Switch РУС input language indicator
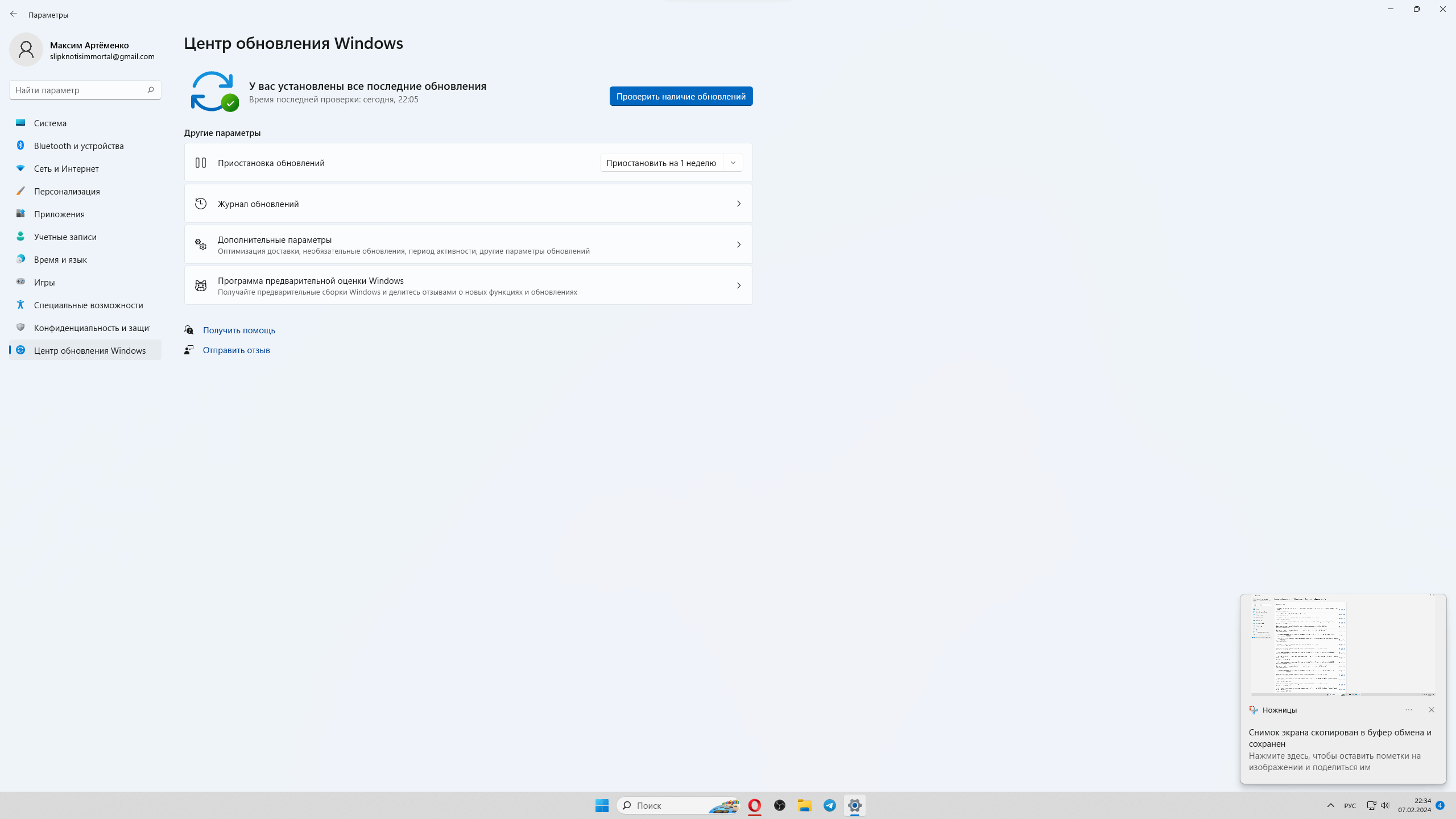 tap(1350, 805)
